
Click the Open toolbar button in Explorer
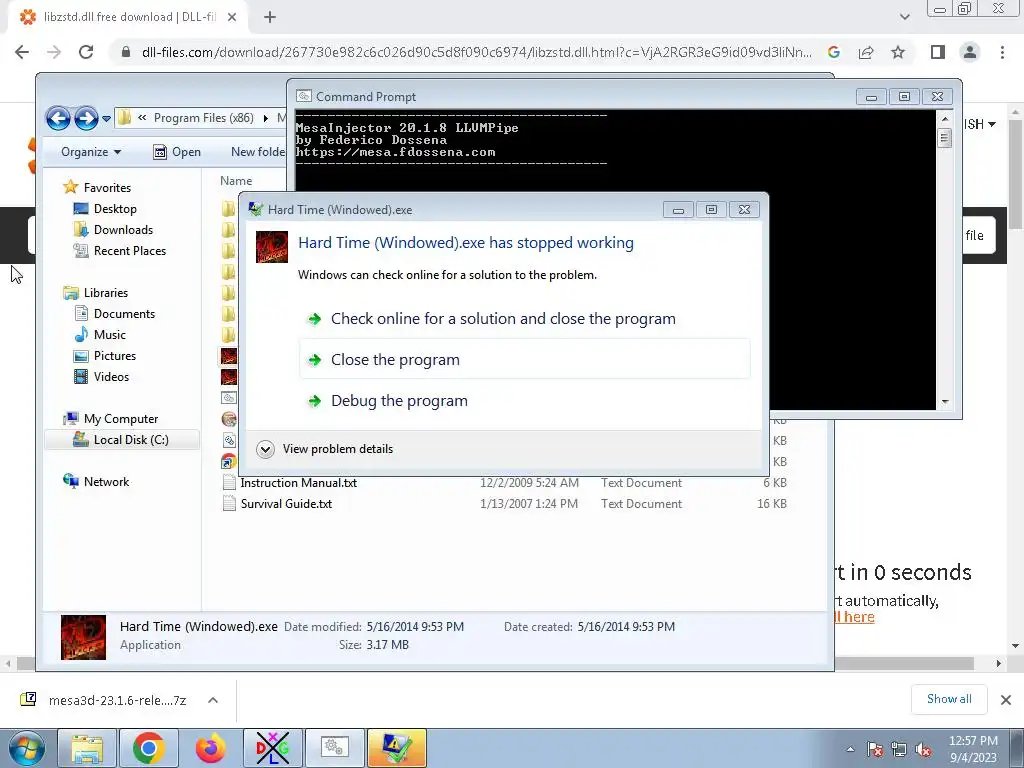[x=177, y=152]
